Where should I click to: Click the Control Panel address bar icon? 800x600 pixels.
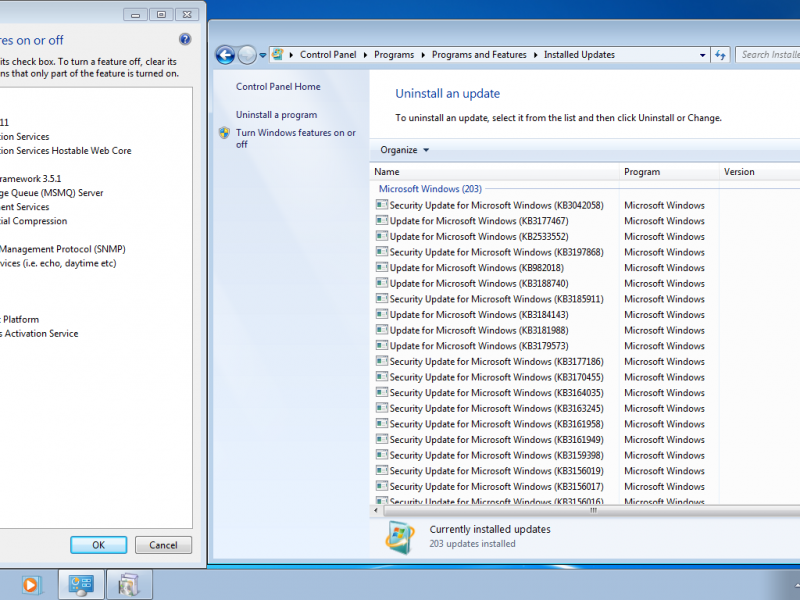click(278, 54)
